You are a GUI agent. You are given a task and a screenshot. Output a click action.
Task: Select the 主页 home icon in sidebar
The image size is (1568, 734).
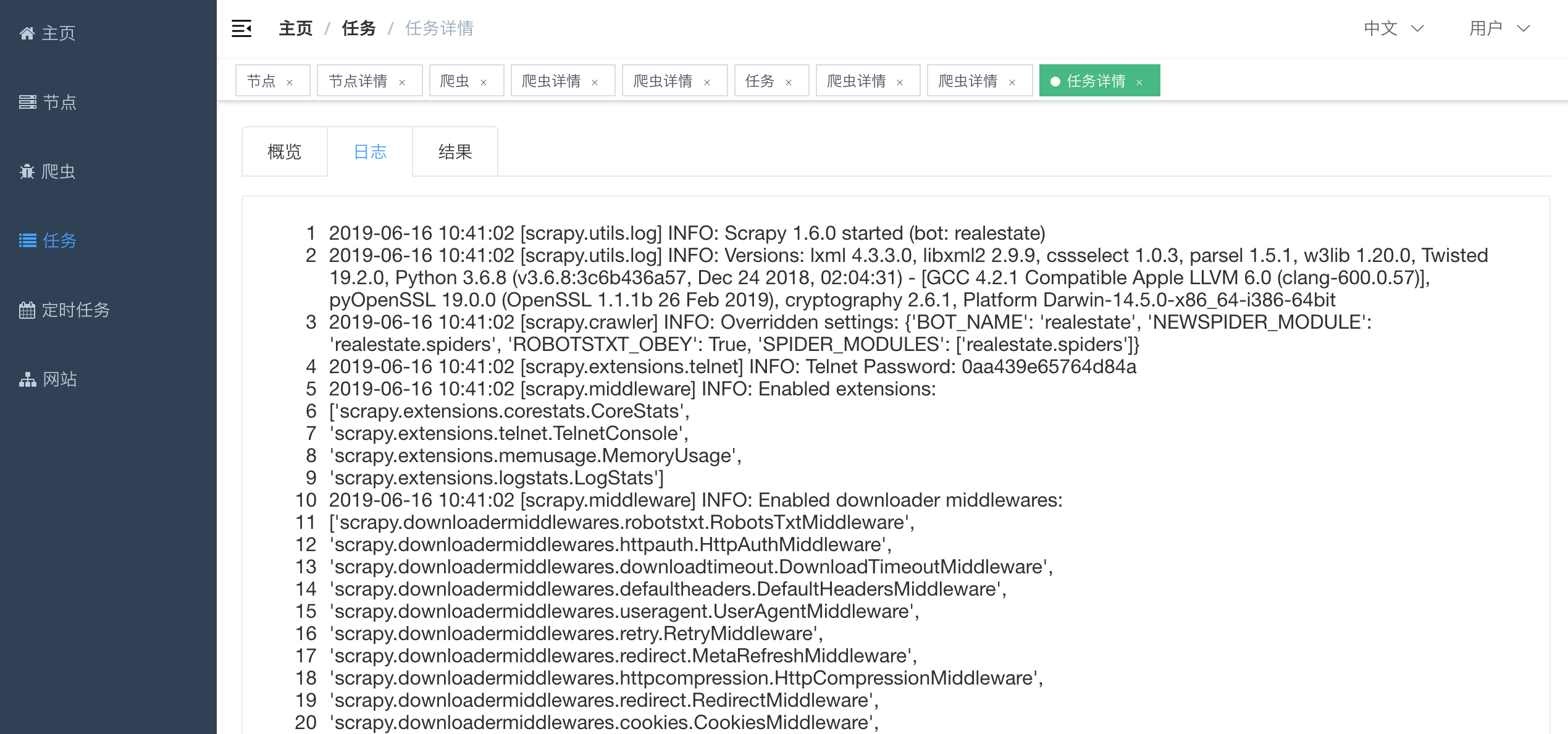27,33
